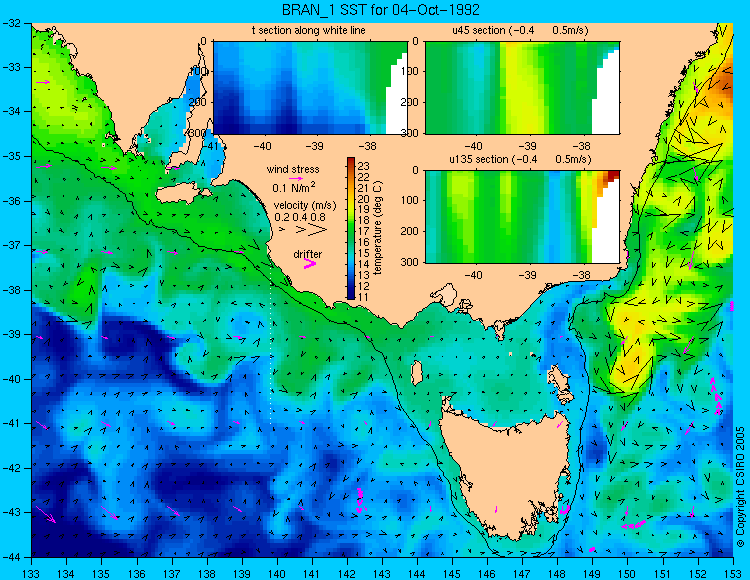Click the "velocity (m/s)" legend label
This screenshot has width=750, height=580.
[x=305, y=205]
